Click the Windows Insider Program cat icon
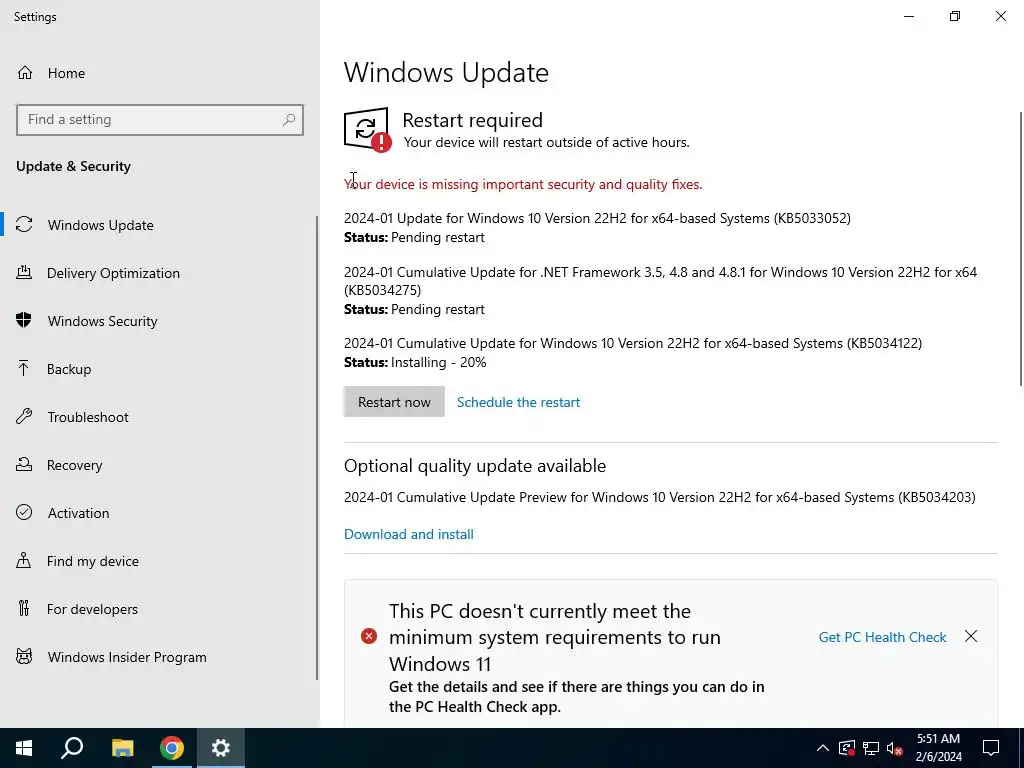The width and height of the screenshot is (1024, 768). click(x=24, y=656)
